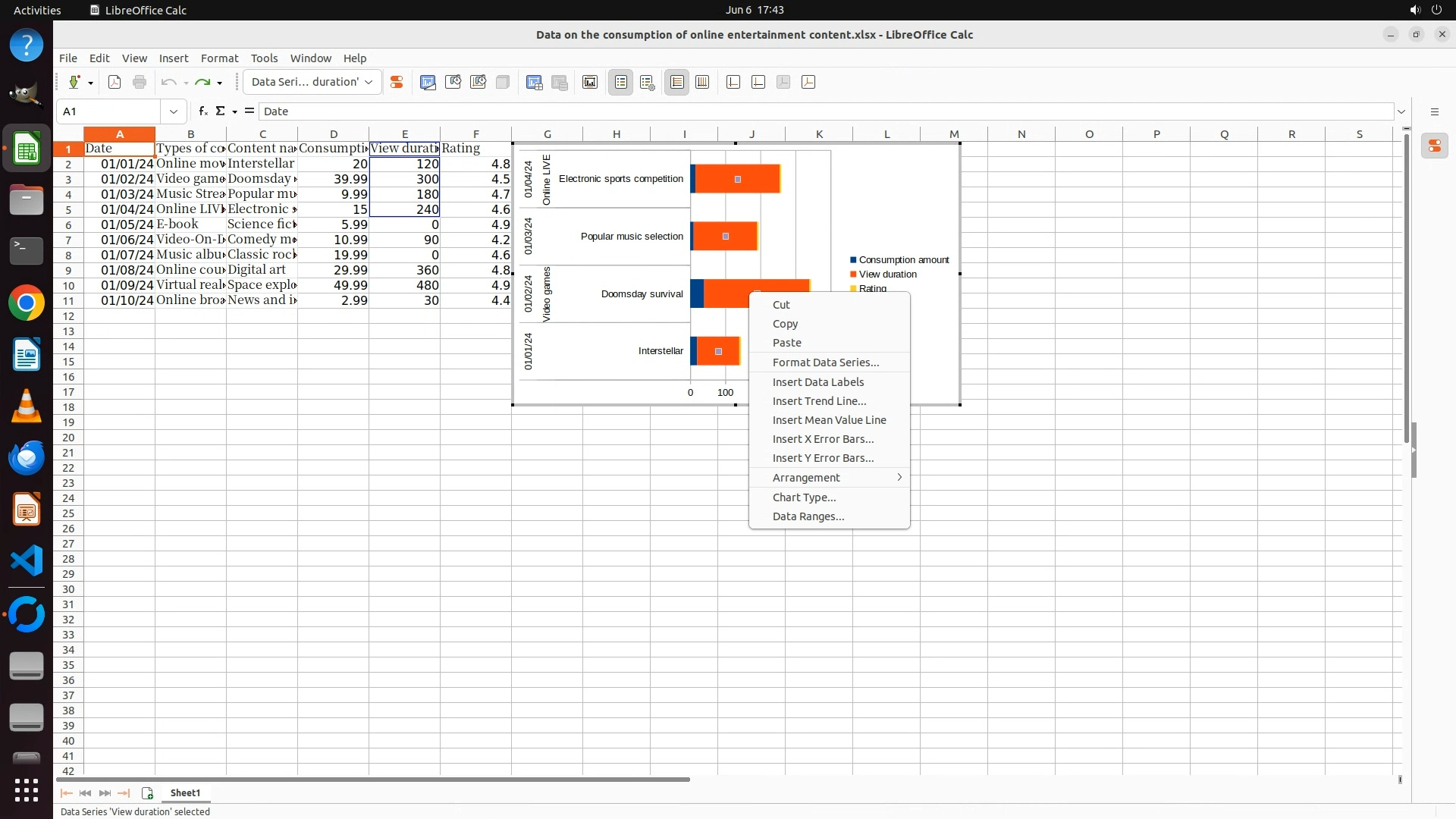Toggle Horizontal Grids button
This screenshot has height=819, width=1456.
[x=676, y=82]
